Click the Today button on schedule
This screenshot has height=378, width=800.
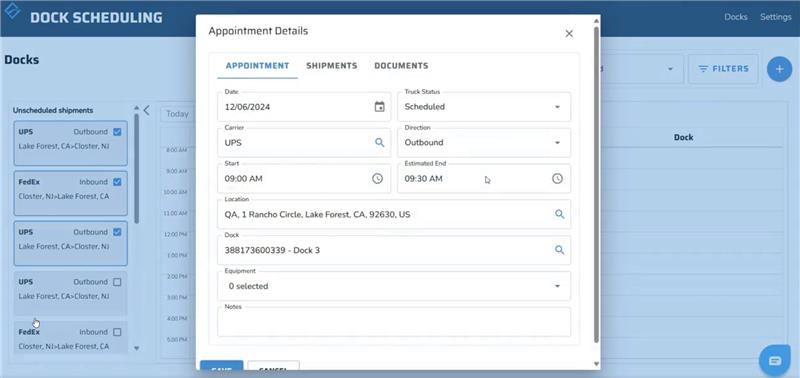(x=177, y=114)
